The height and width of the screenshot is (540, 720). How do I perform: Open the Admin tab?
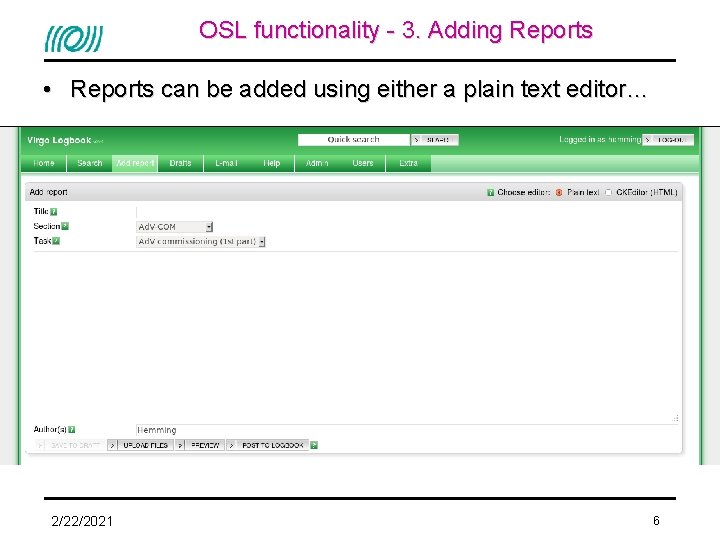tap(317, 163)
